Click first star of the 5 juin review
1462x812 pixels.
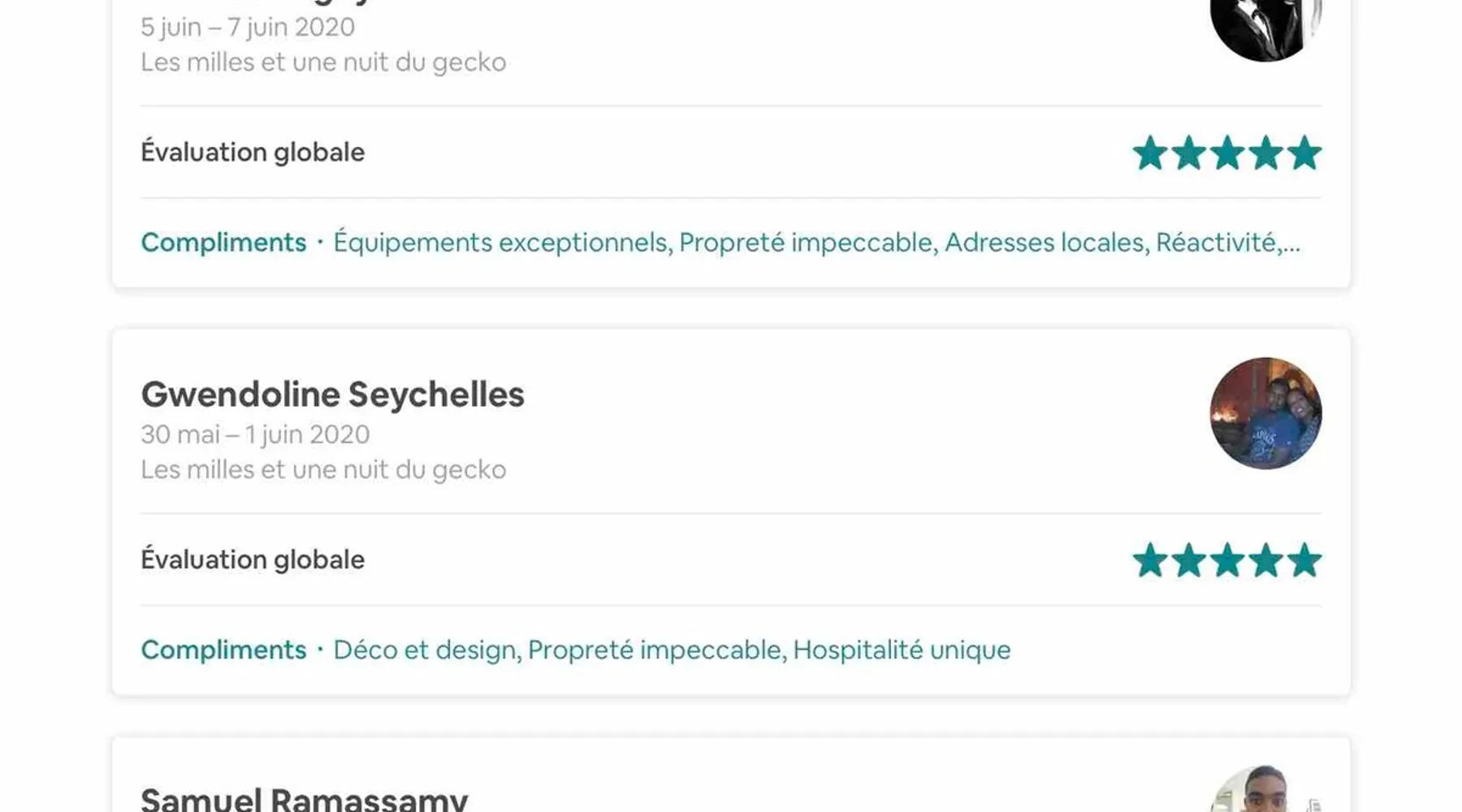point(1150,153)
